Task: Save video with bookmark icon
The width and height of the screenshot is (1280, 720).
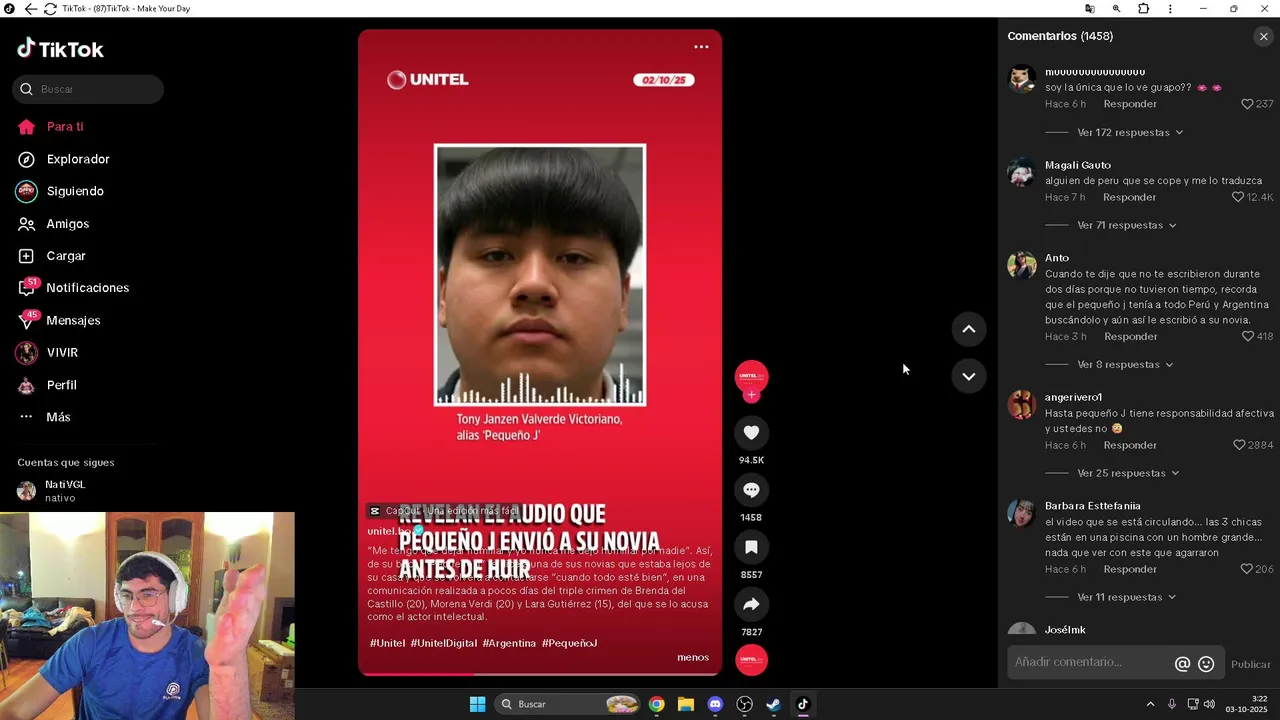Action: click(x=751, y=547)
